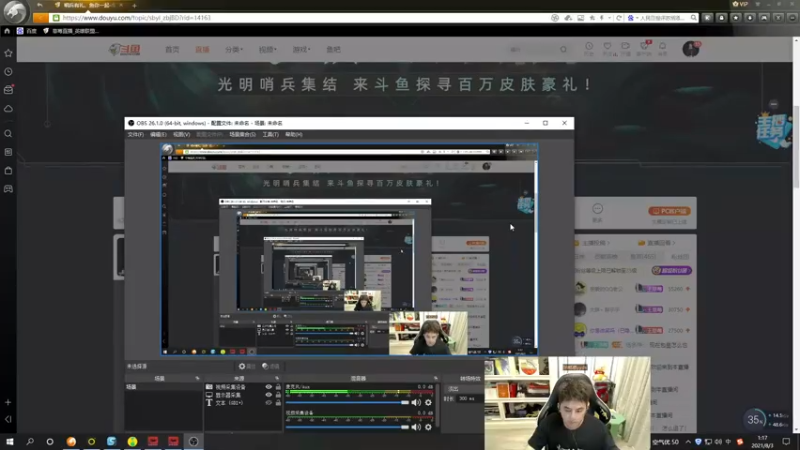Screen dimensions: 800x450
Task: Click the source properties gear button in OBS
Action: point(247,366)
